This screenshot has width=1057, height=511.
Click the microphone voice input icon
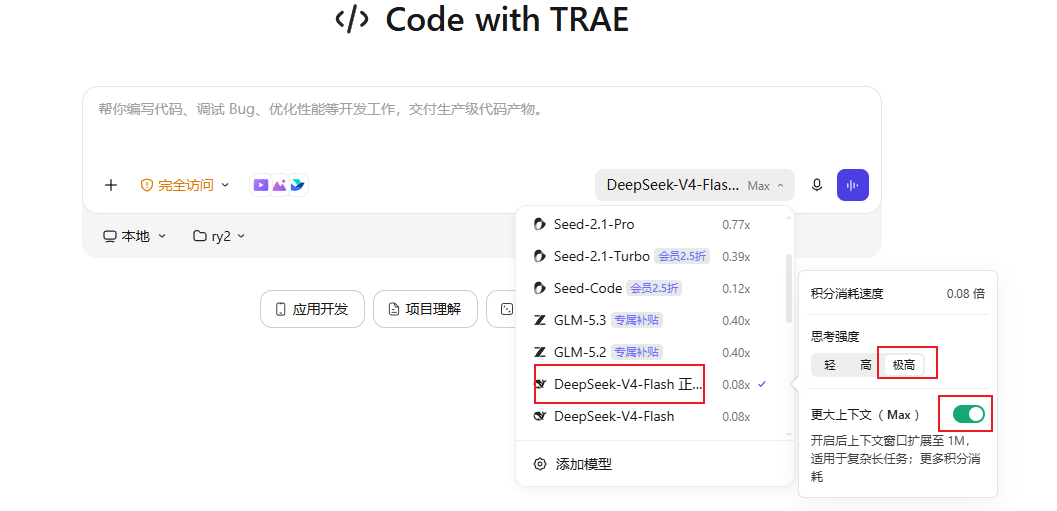(816, 185)
